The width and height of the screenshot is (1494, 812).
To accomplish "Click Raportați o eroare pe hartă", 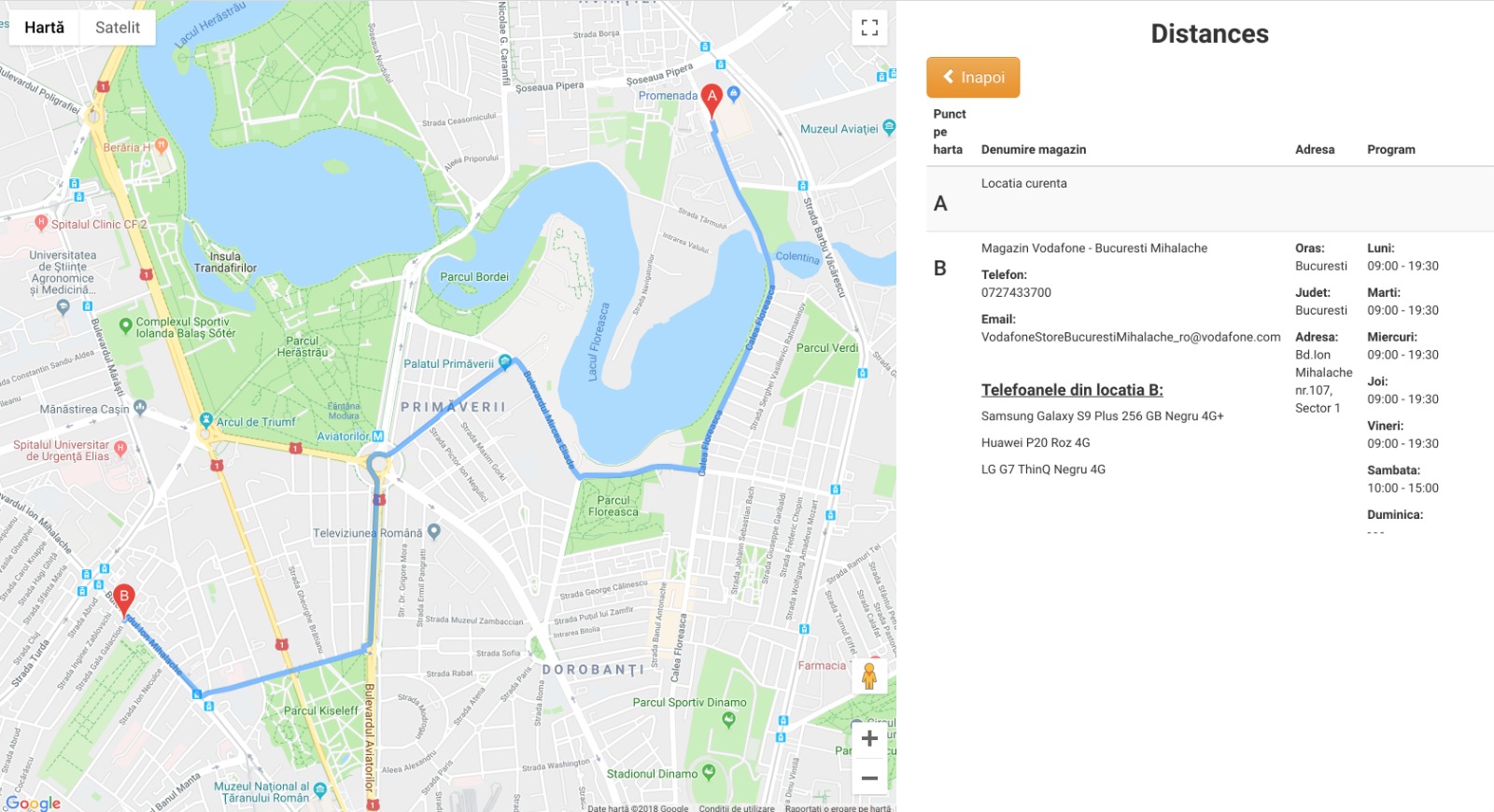I will pyautogui.click(x=838, y=807).
